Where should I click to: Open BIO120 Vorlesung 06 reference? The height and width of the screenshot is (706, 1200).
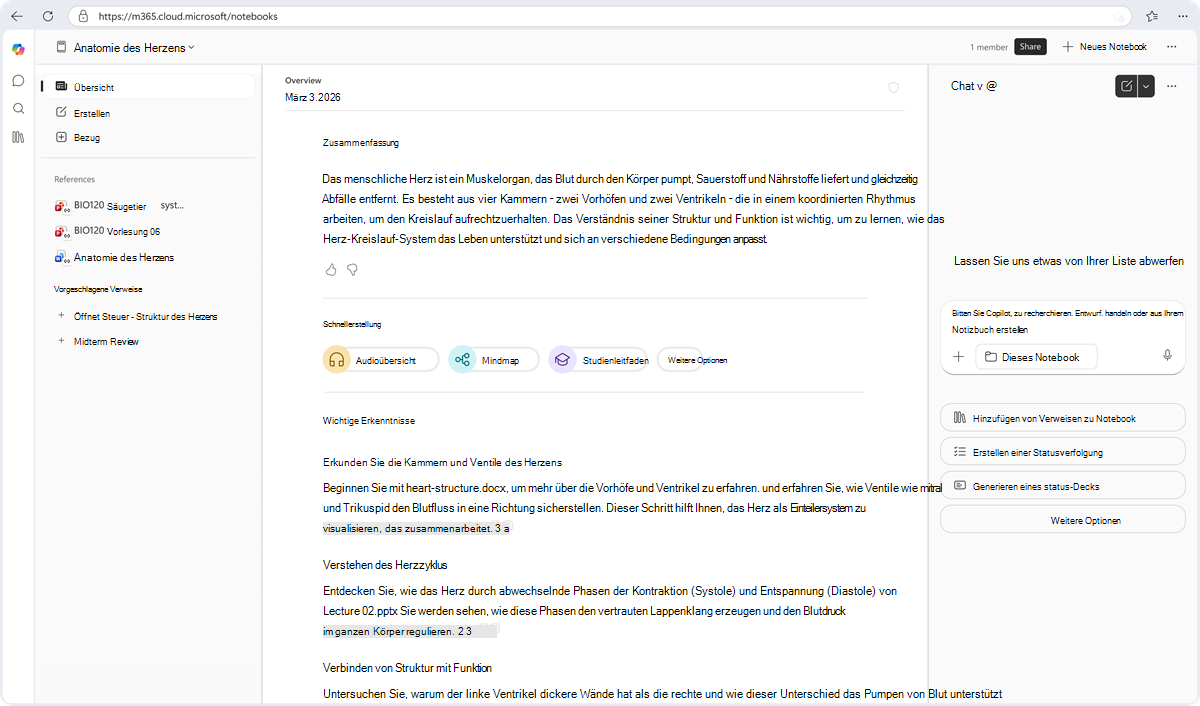107,231
